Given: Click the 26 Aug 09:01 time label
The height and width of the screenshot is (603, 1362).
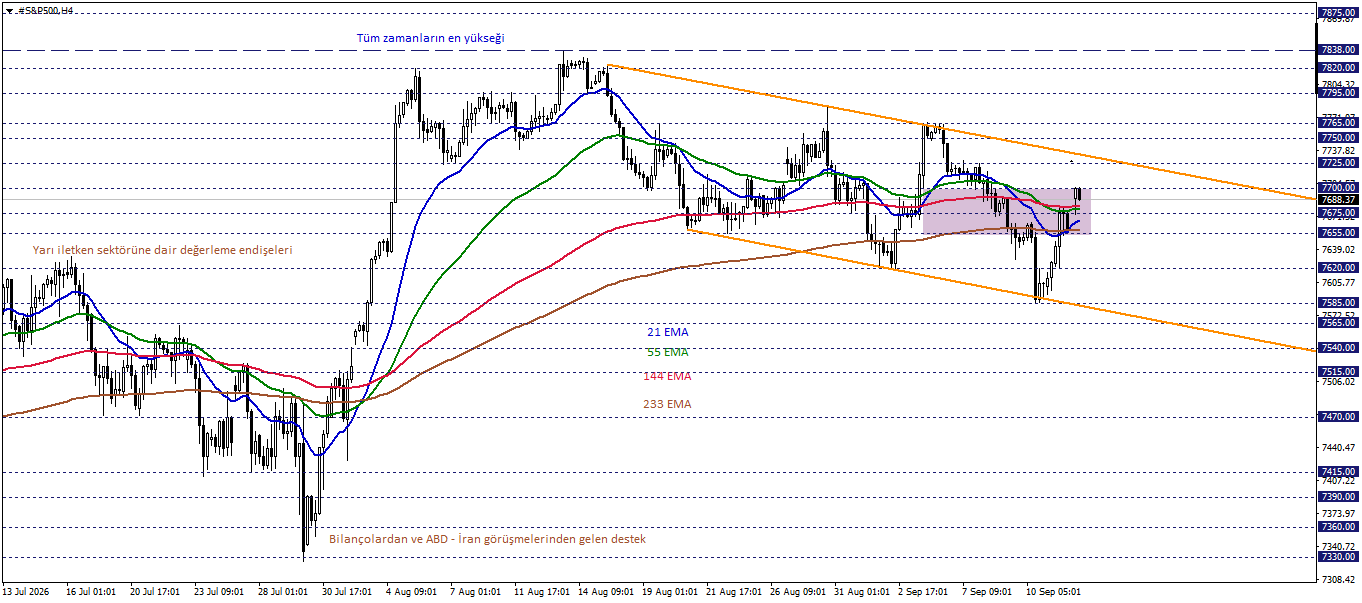Looking at the screenshot, I should point(797,592).
